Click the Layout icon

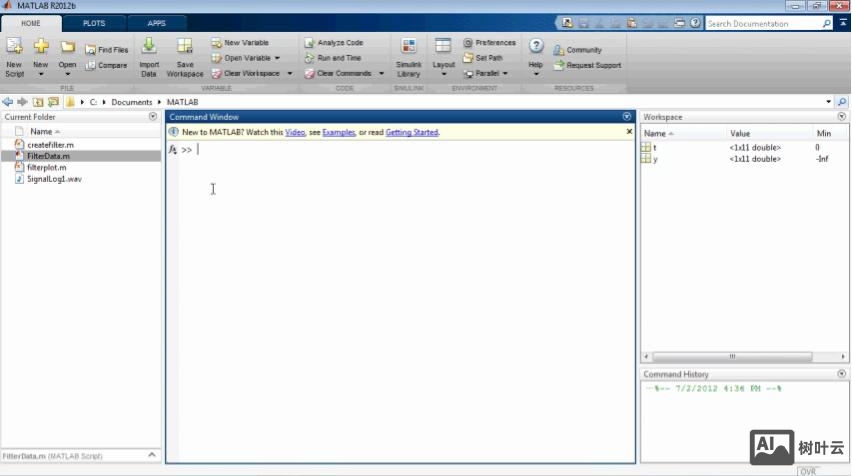443,47
